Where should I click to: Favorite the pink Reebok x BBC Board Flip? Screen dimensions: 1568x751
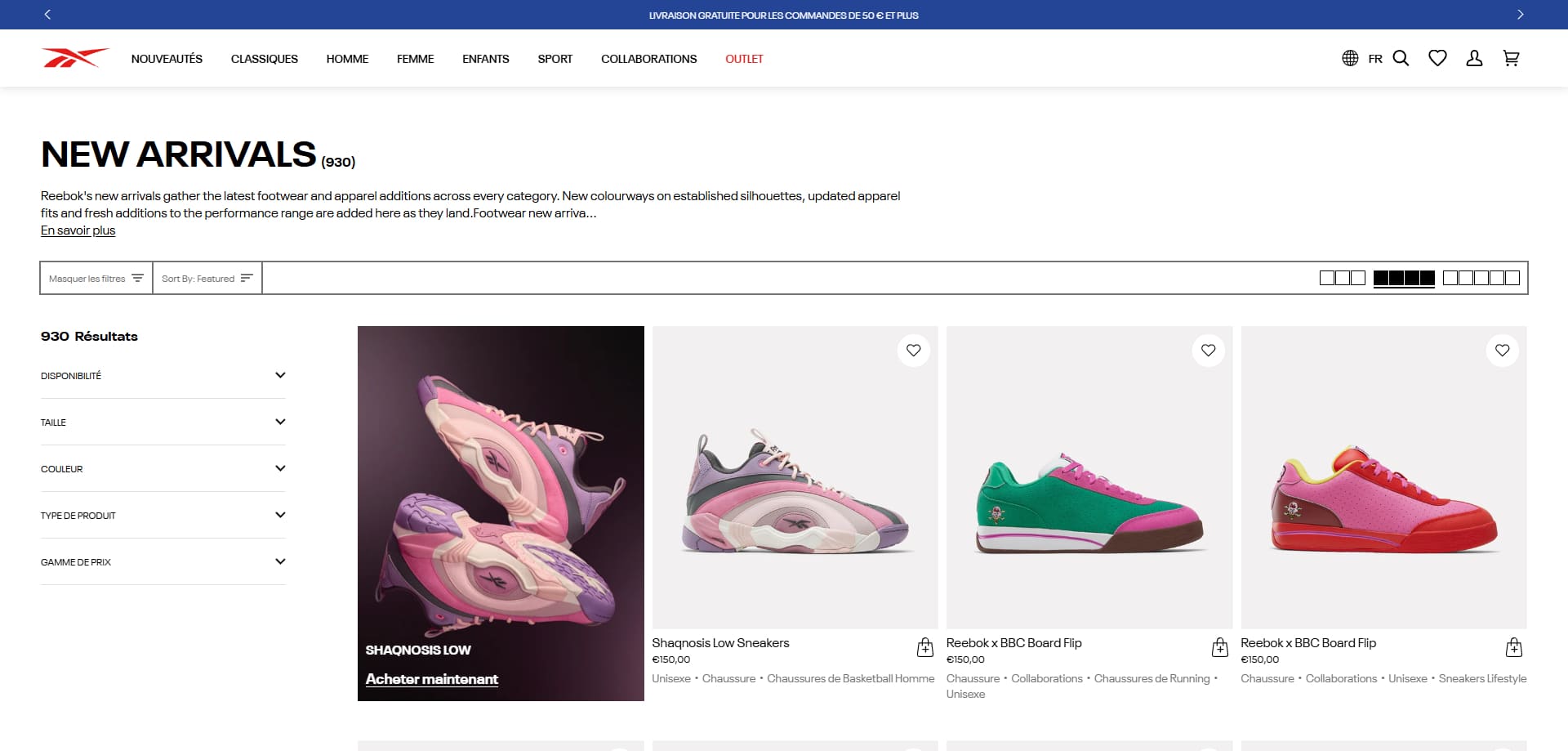pyautogui.click(x=1503, y=351)
